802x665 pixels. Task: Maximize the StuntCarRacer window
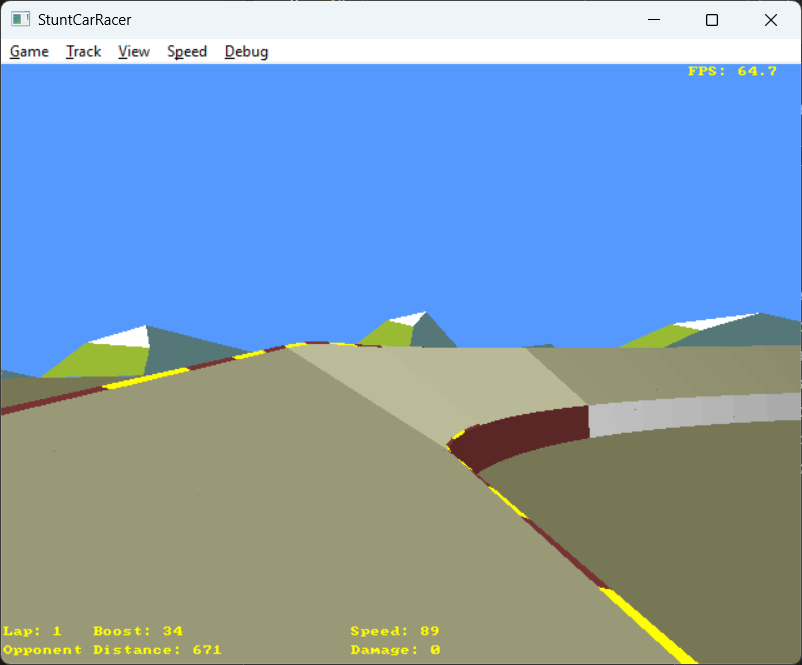(712, 20)
